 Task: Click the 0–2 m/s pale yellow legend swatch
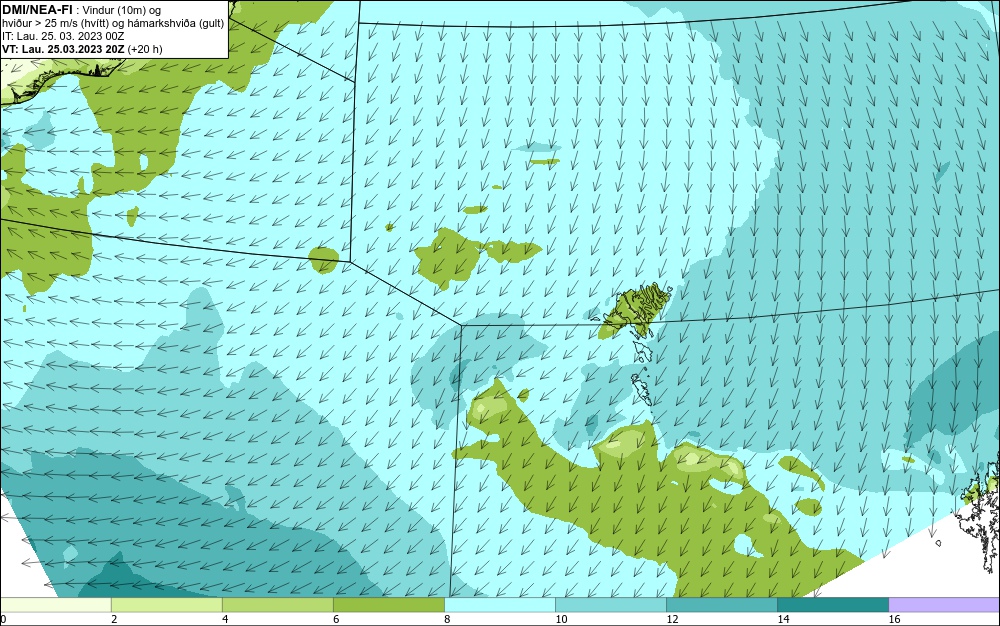(55, 605)
